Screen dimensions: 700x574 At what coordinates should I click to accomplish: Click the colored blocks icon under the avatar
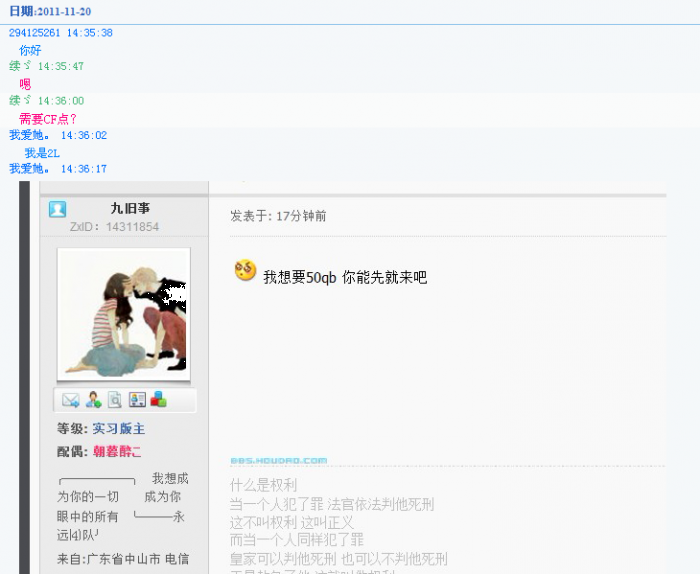coord(158,399)
